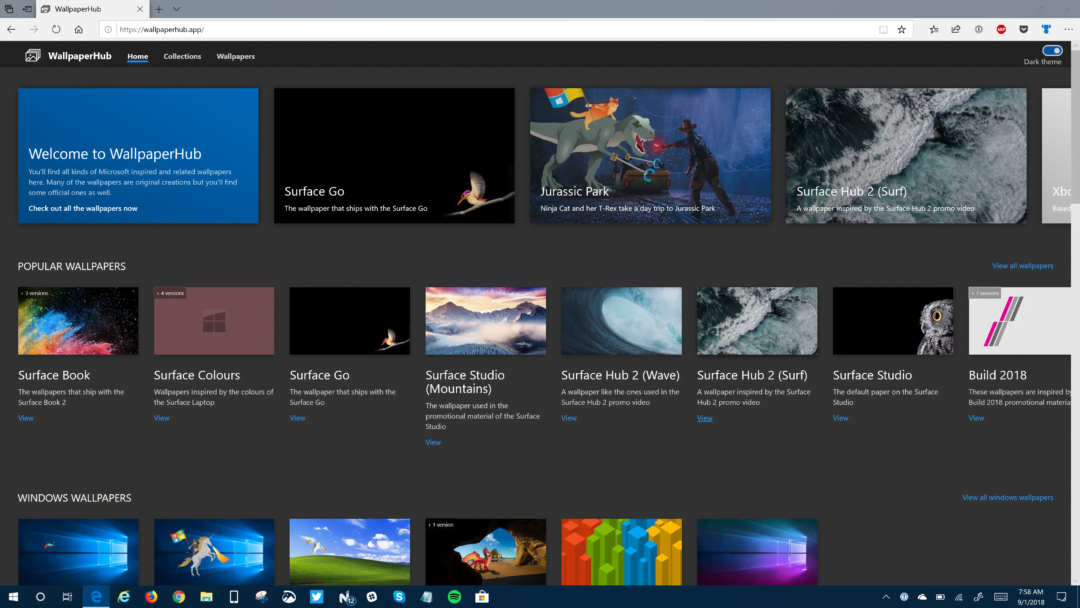Click the site information icon beside the URL
The height and width of the screenshot is (608, 1080).
(x=108, y=29)
